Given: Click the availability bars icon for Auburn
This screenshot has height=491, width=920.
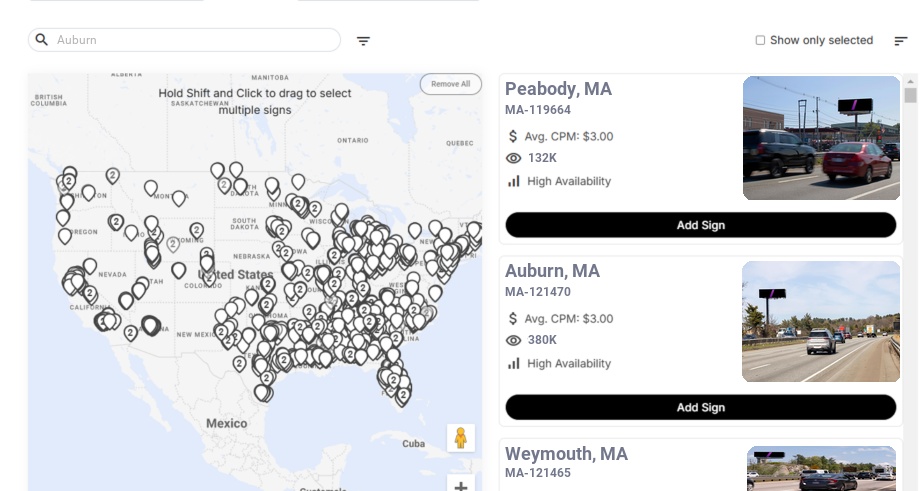Looking at the screenshot, I should pyautogui.click(x=514, y=363).
